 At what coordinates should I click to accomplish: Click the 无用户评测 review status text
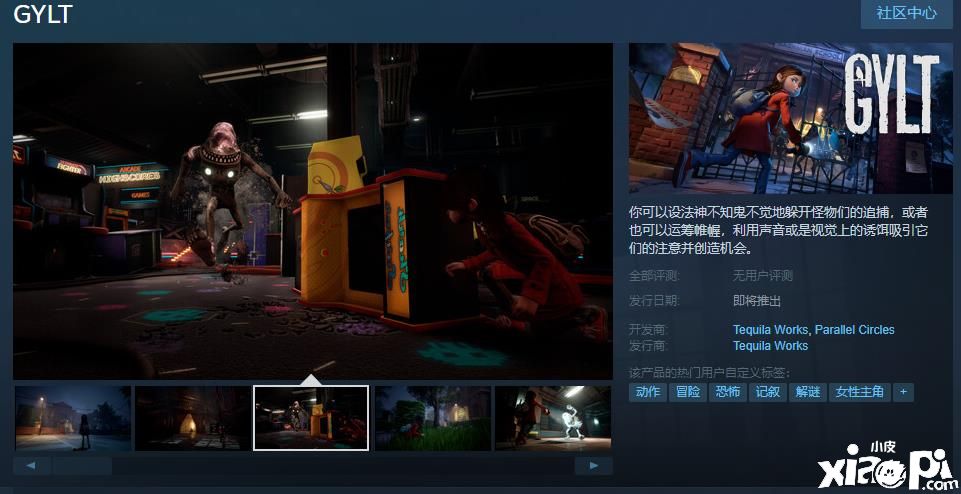coord(763,276)
